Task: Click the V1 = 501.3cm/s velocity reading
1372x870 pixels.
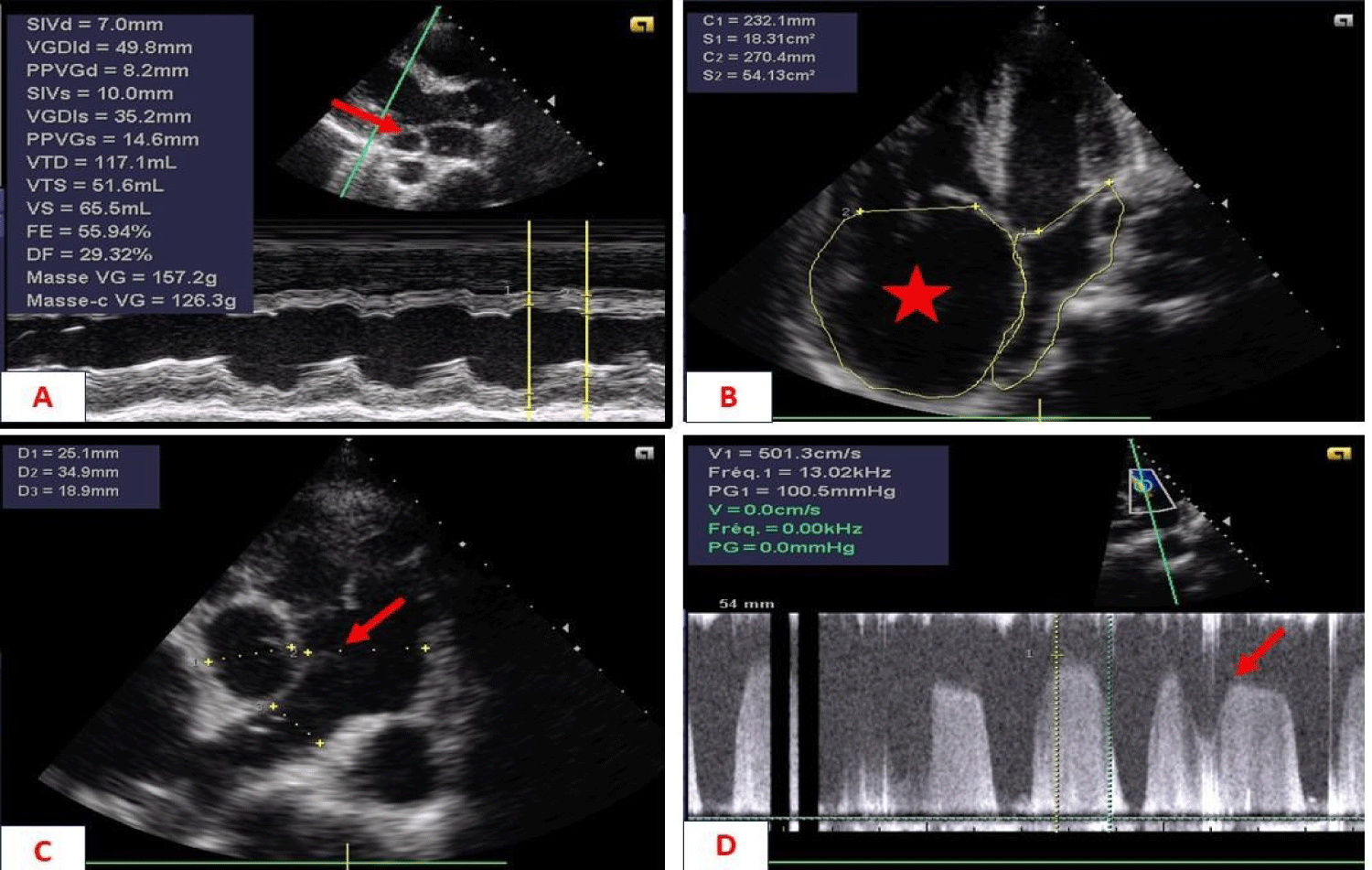Action: (x=784, y=454)
